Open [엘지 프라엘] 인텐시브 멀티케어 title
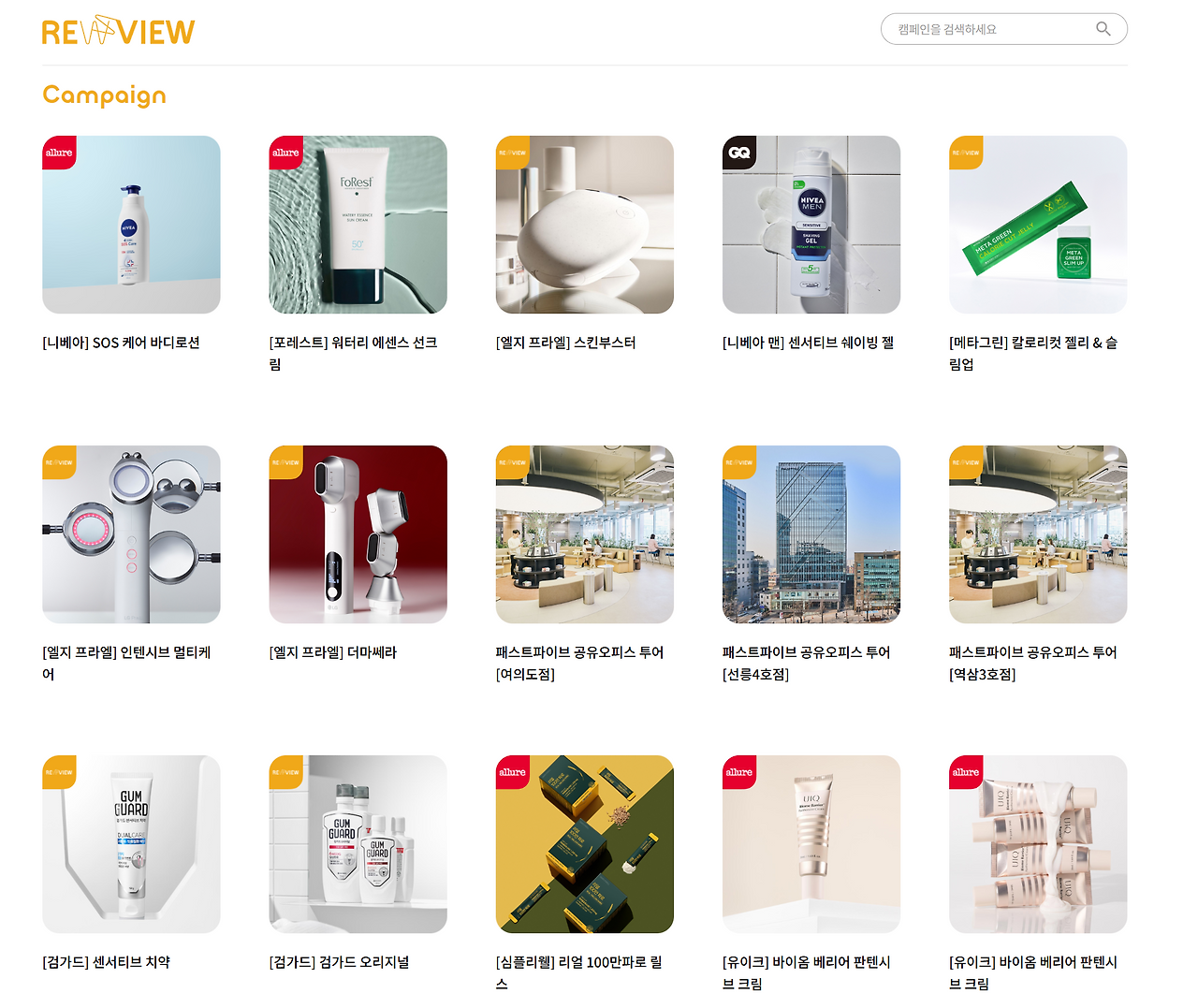Screen dimensions: 1198x1008 click(126, 663)
